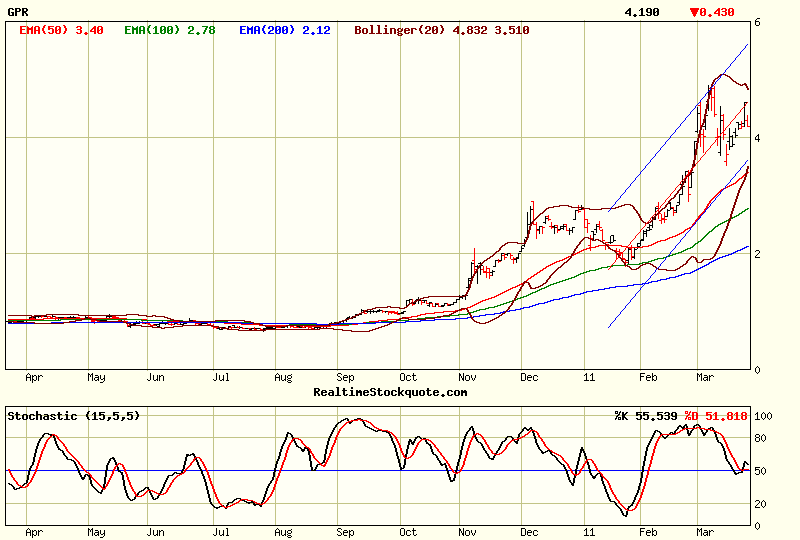The image size is (800, 540).
Task: Click the GPR ticker symbol
Action: coord(18,12)
